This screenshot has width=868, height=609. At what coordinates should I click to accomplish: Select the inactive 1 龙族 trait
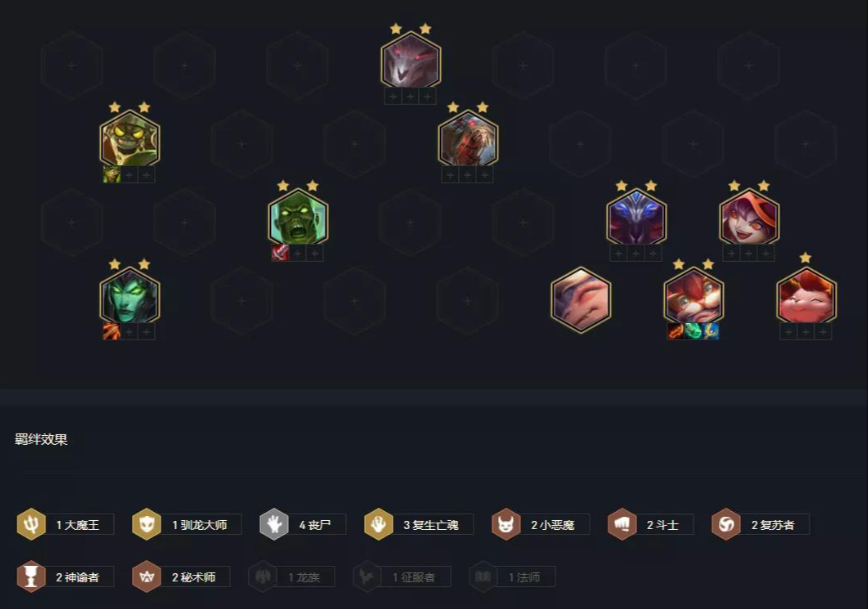coord(291,577)
